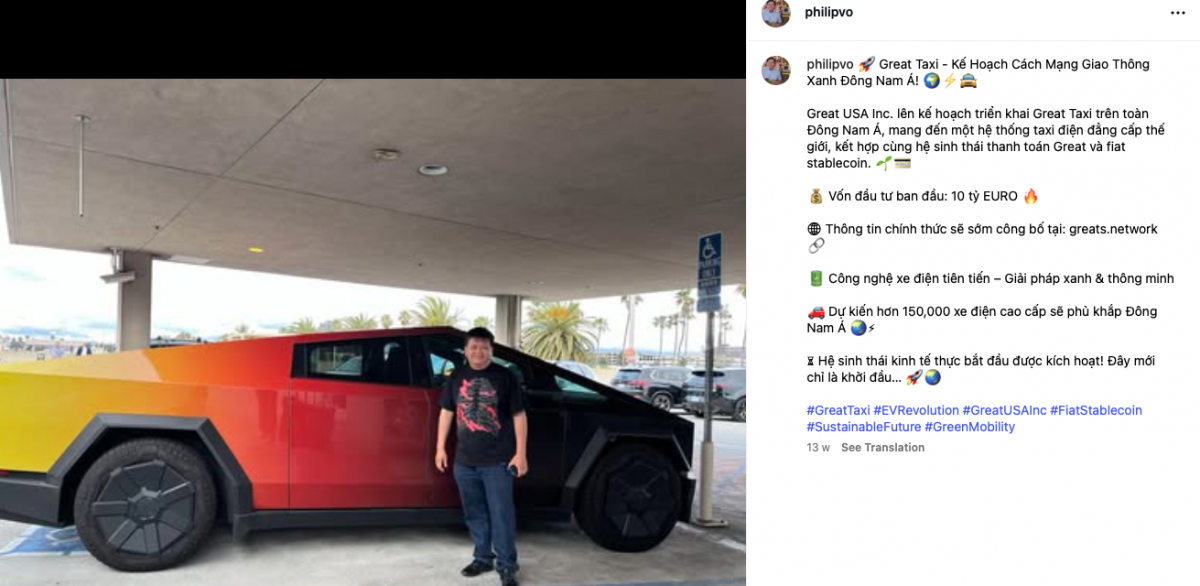The width and height of the screenshot is (1200, 586).
Task: Click the avatar beside the caption
Action: tap(777, 70)
